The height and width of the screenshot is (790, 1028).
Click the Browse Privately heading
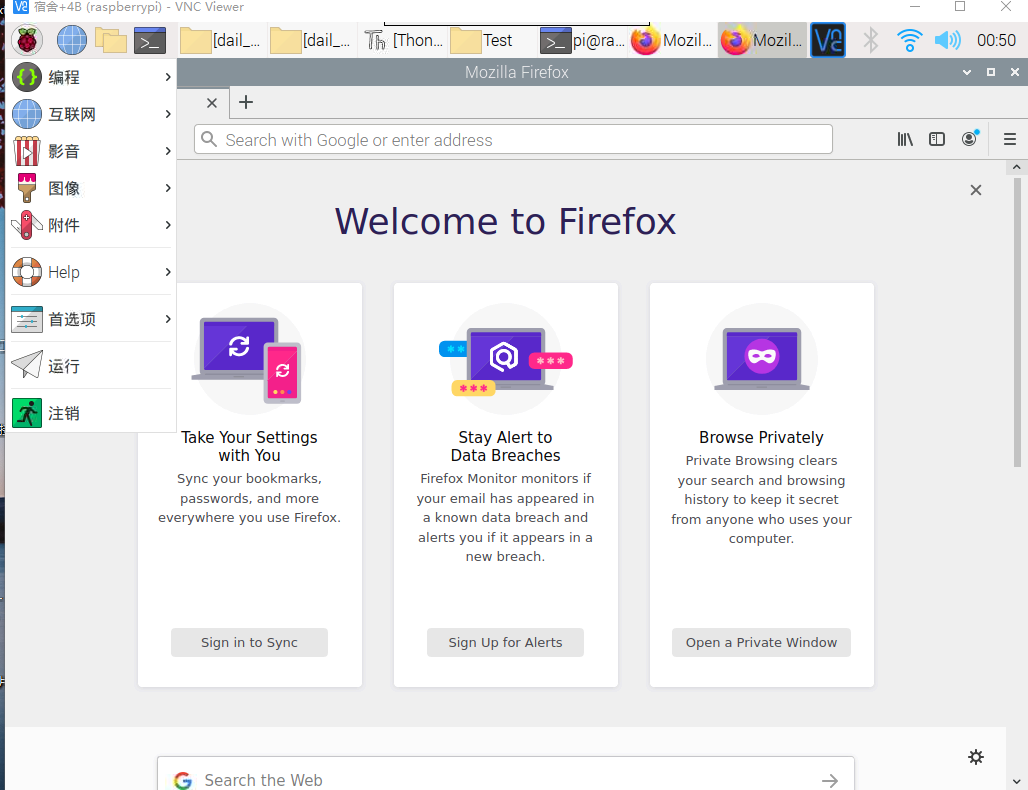click(x=761, y=437)
